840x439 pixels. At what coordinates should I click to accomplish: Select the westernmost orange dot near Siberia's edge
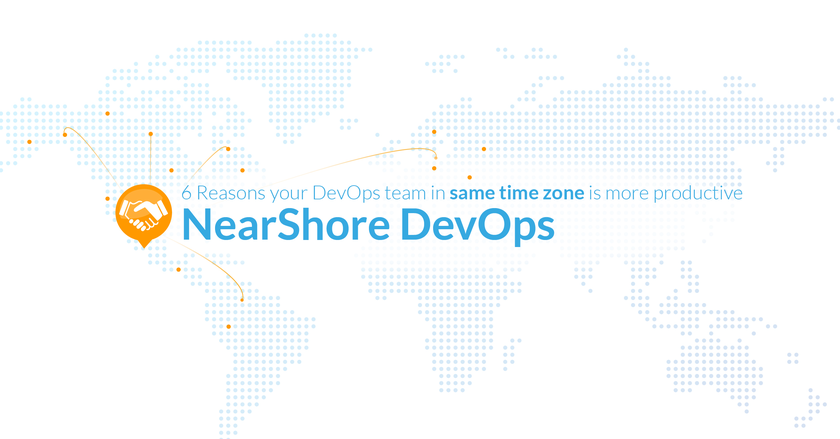[29, 142]
